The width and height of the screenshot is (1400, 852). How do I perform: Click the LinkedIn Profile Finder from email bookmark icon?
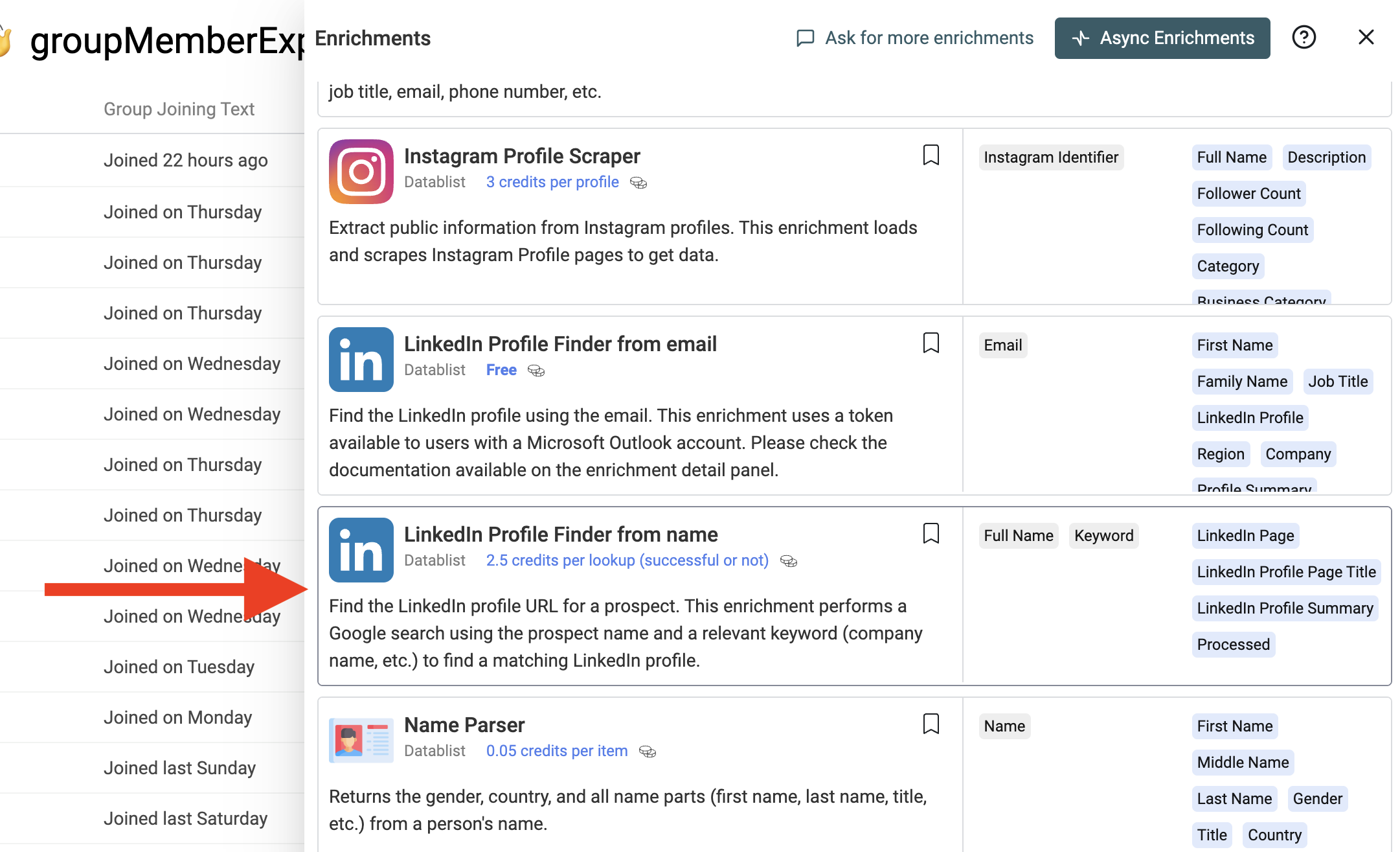(931, 343)
